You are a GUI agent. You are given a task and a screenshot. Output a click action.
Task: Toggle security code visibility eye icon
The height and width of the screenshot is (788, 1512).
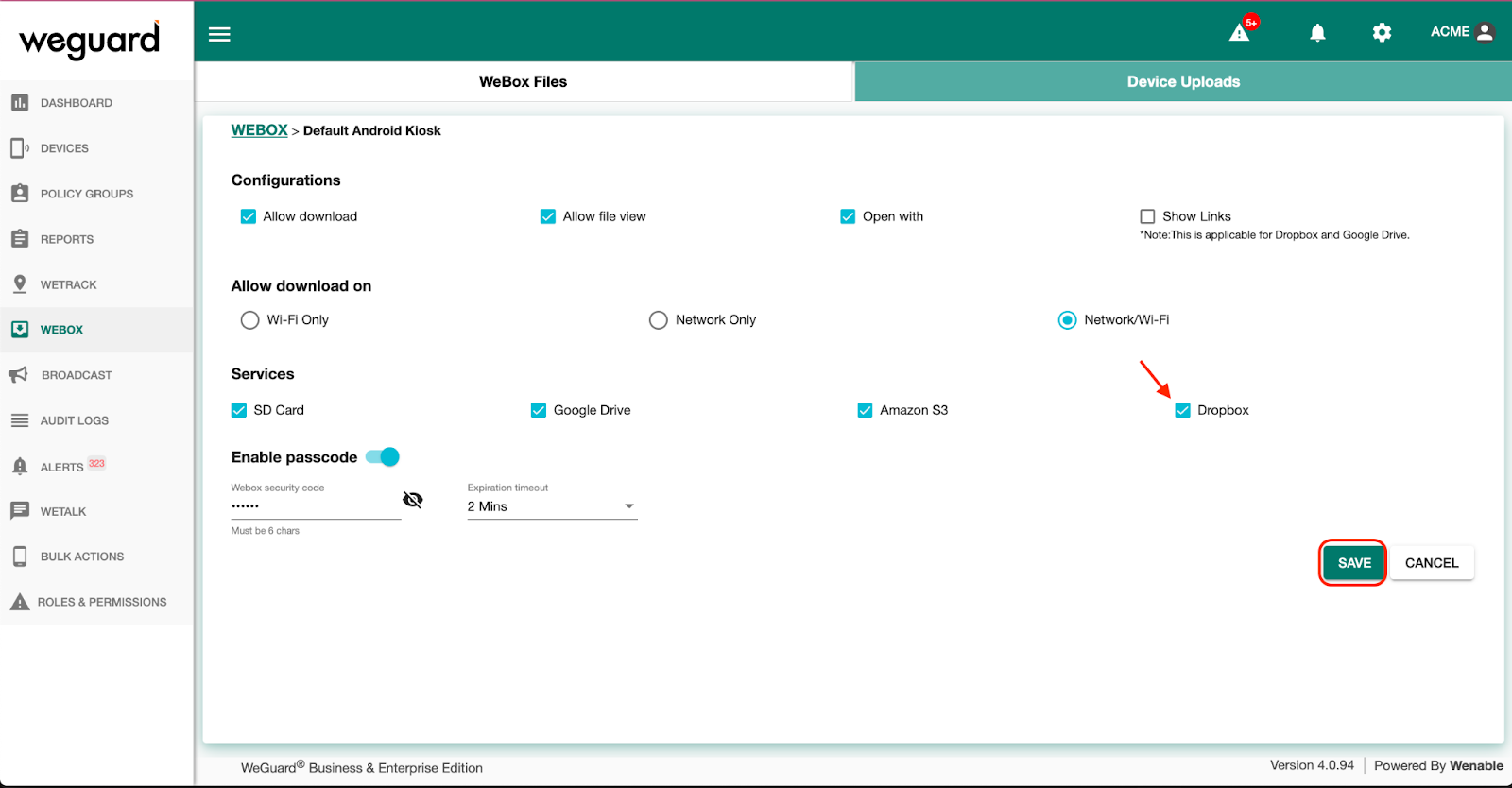pyautogui.click(x=413, y=500)
